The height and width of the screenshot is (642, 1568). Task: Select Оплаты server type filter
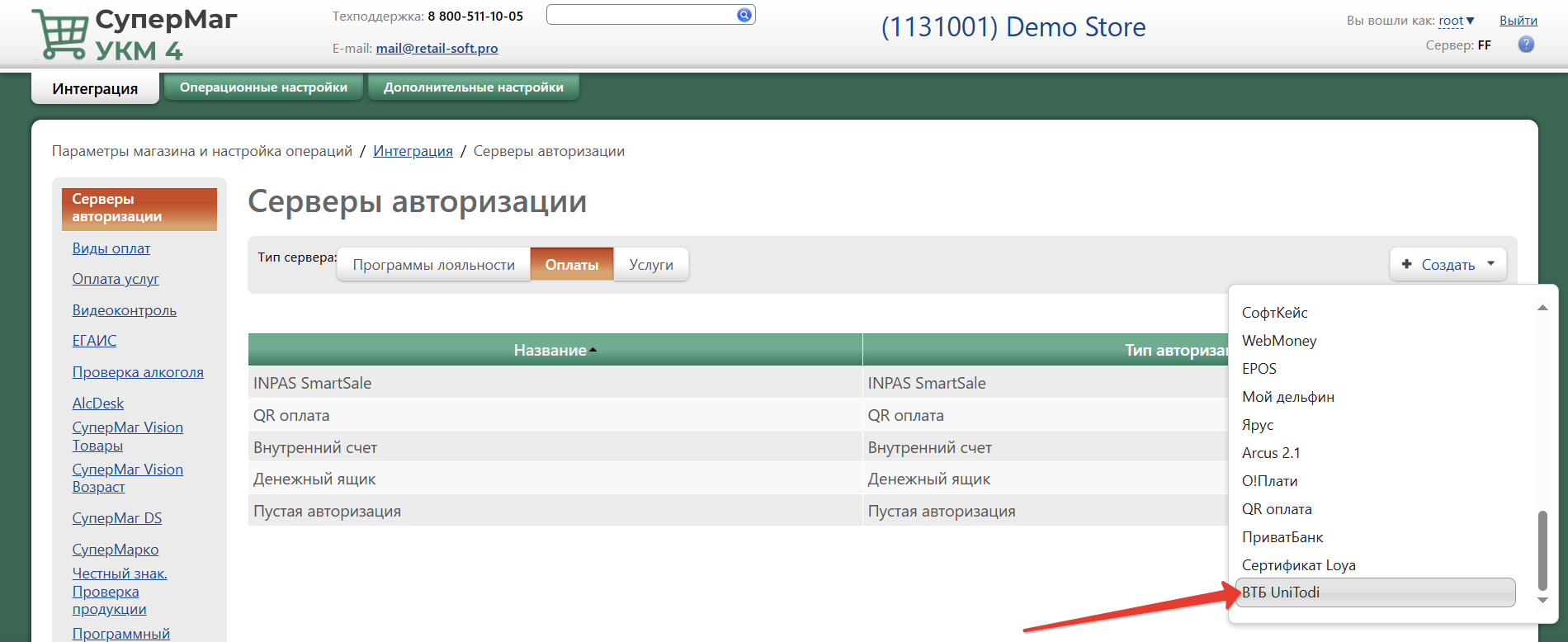(x=572, y=265)
